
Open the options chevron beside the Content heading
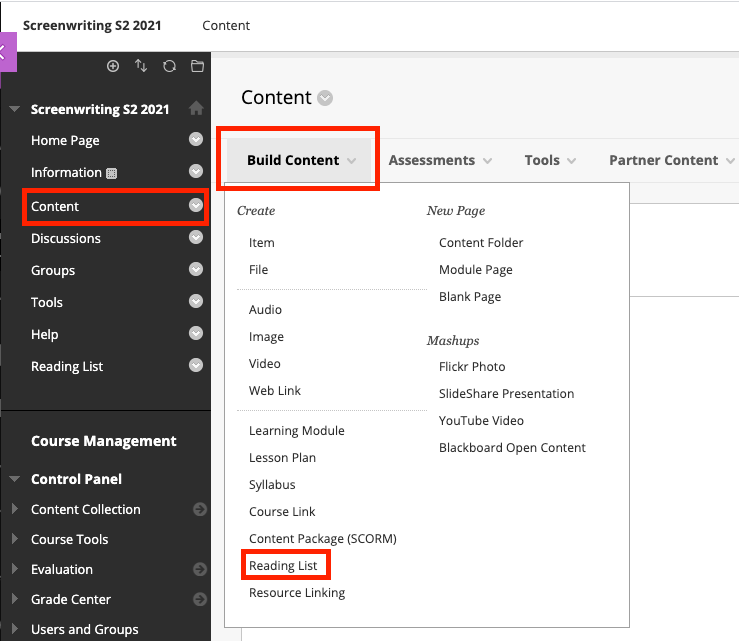click(325, 98)
